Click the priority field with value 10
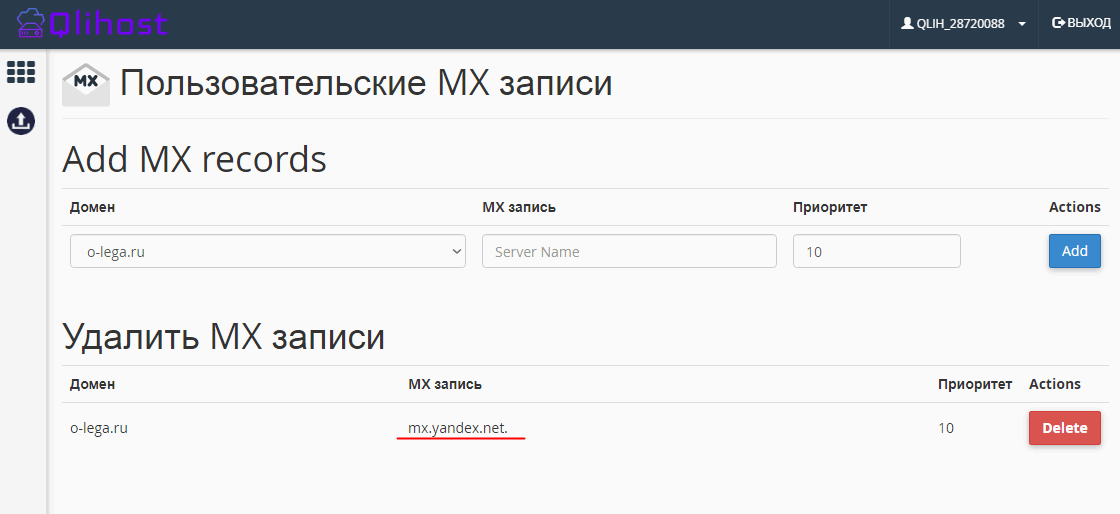 pos(876,251)
